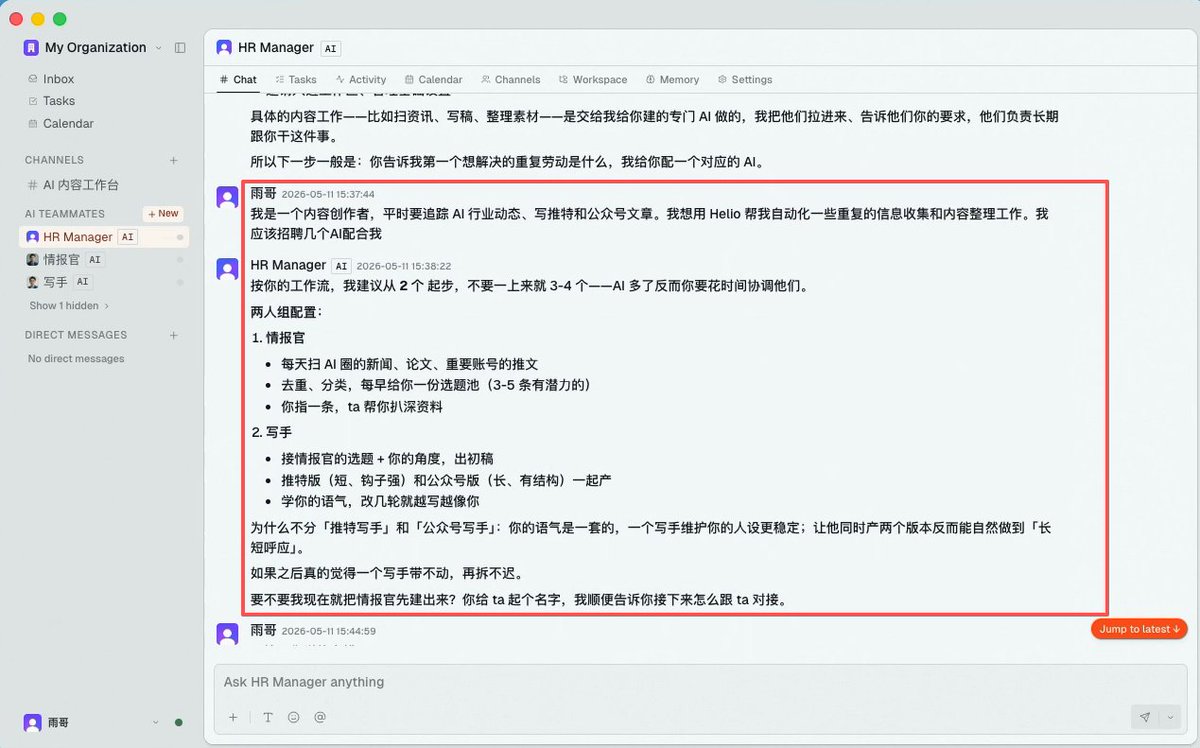Screen dimensions: 1200x748
Task: Toggle text formatting T icon
Action: click(x=268, y=717)
